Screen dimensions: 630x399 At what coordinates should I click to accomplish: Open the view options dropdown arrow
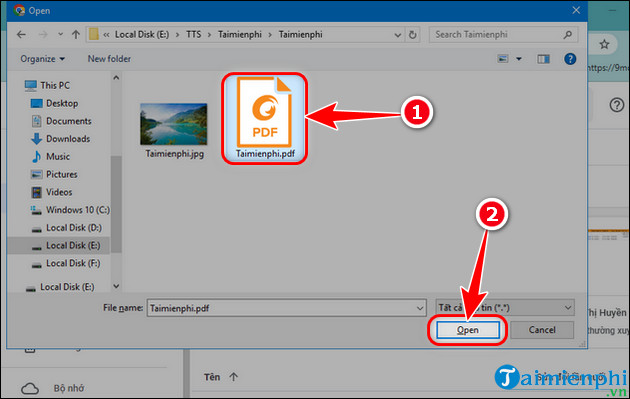[x=519, y=59]
